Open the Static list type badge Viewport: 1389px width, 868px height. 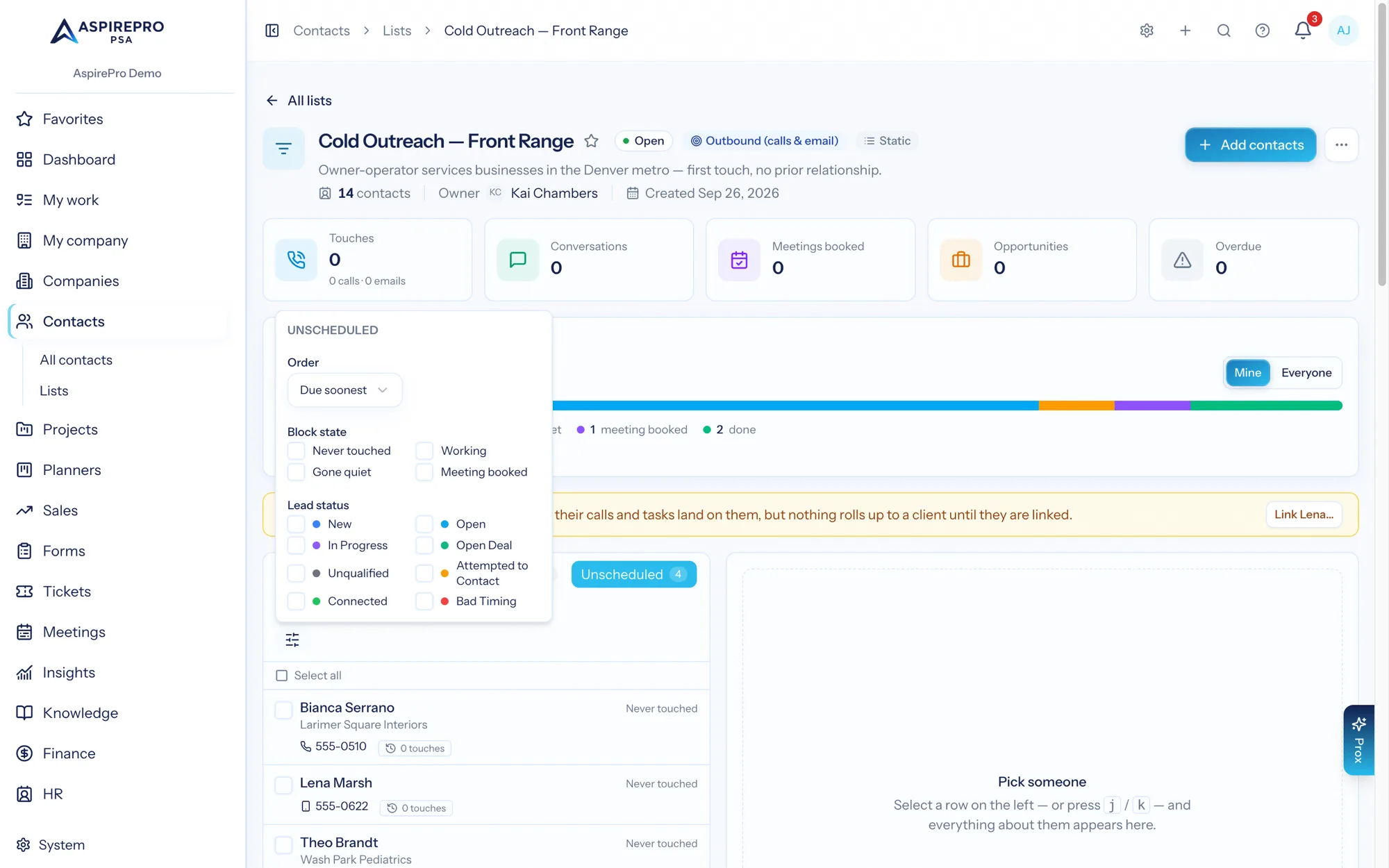pos(887,141)
